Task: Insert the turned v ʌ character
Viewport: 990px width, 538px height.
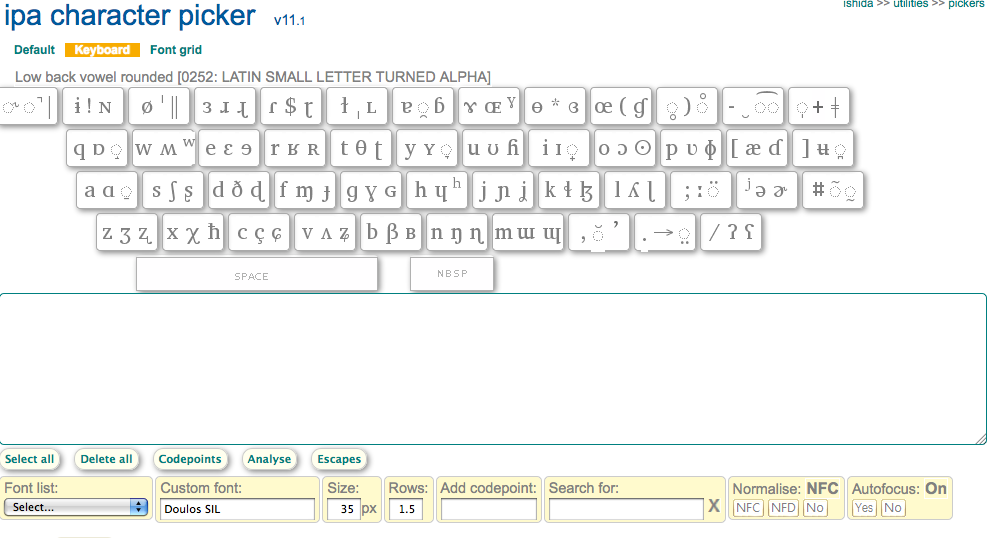Action: click(x=326, y=234)
